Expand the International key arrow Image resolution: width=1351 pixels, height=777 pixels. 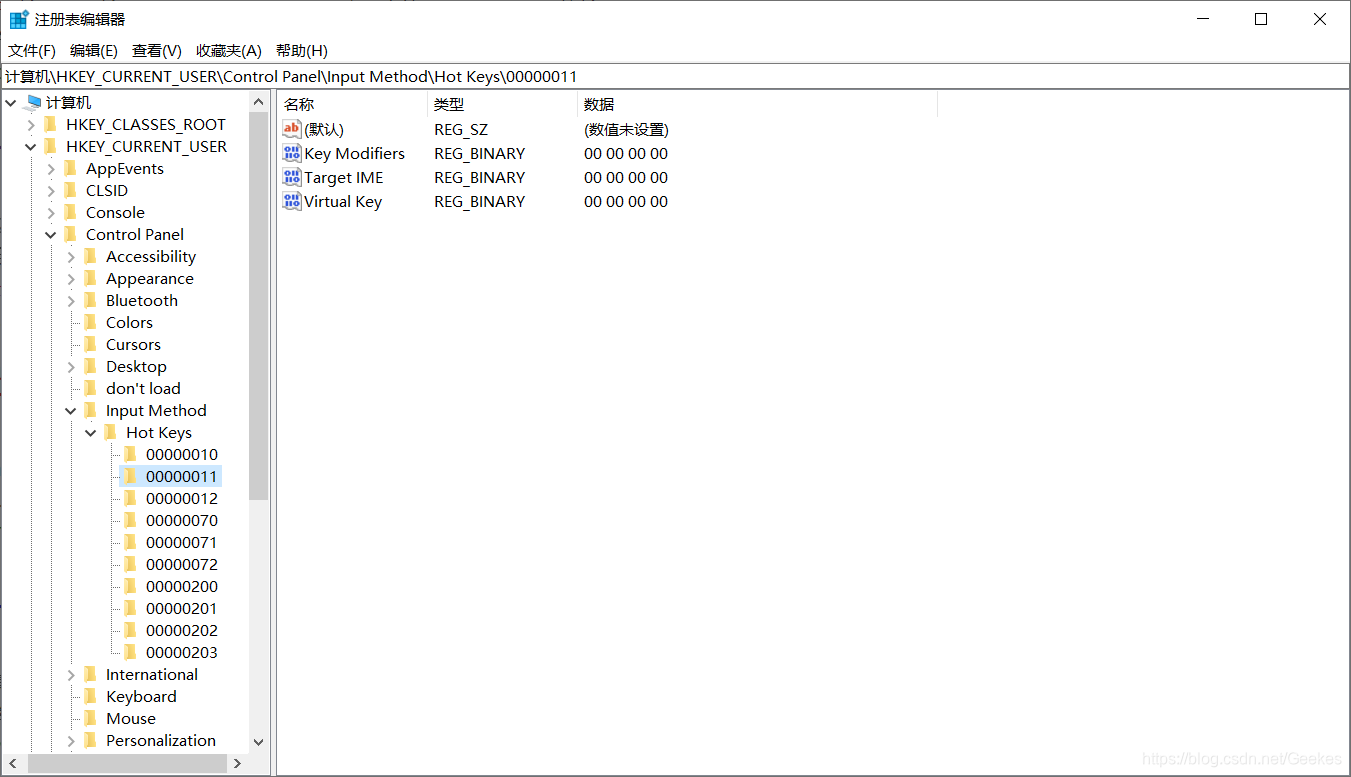click(71, 674)
